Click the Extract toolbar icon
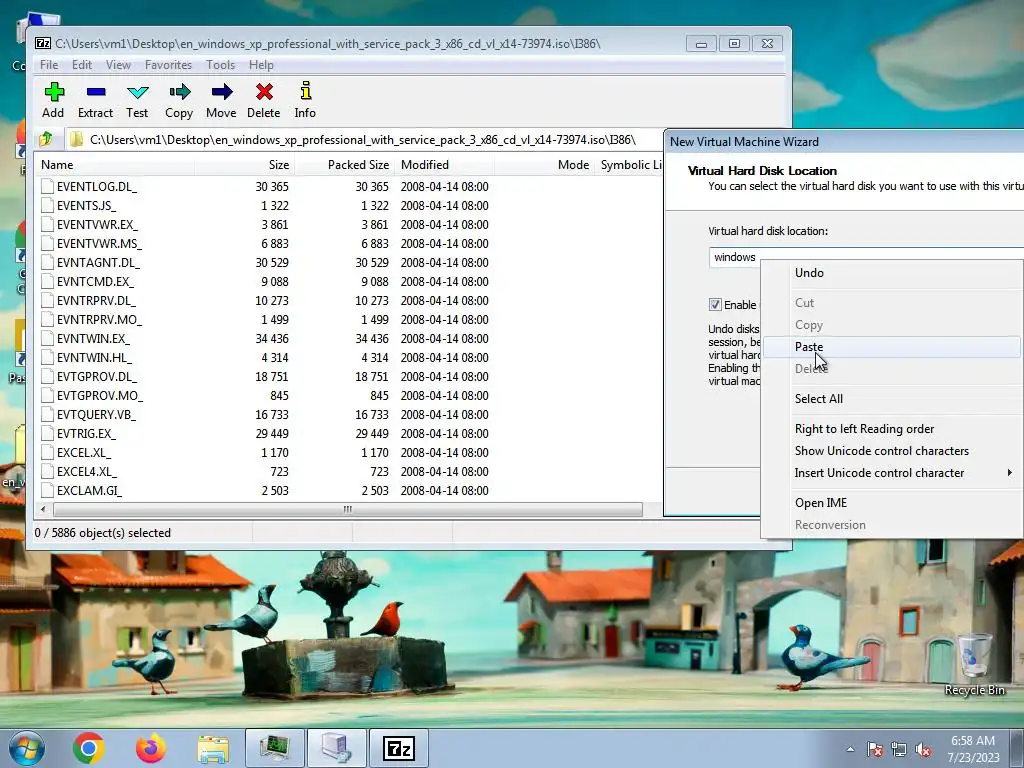This screenshot has height=768, width=1024. 95,92
